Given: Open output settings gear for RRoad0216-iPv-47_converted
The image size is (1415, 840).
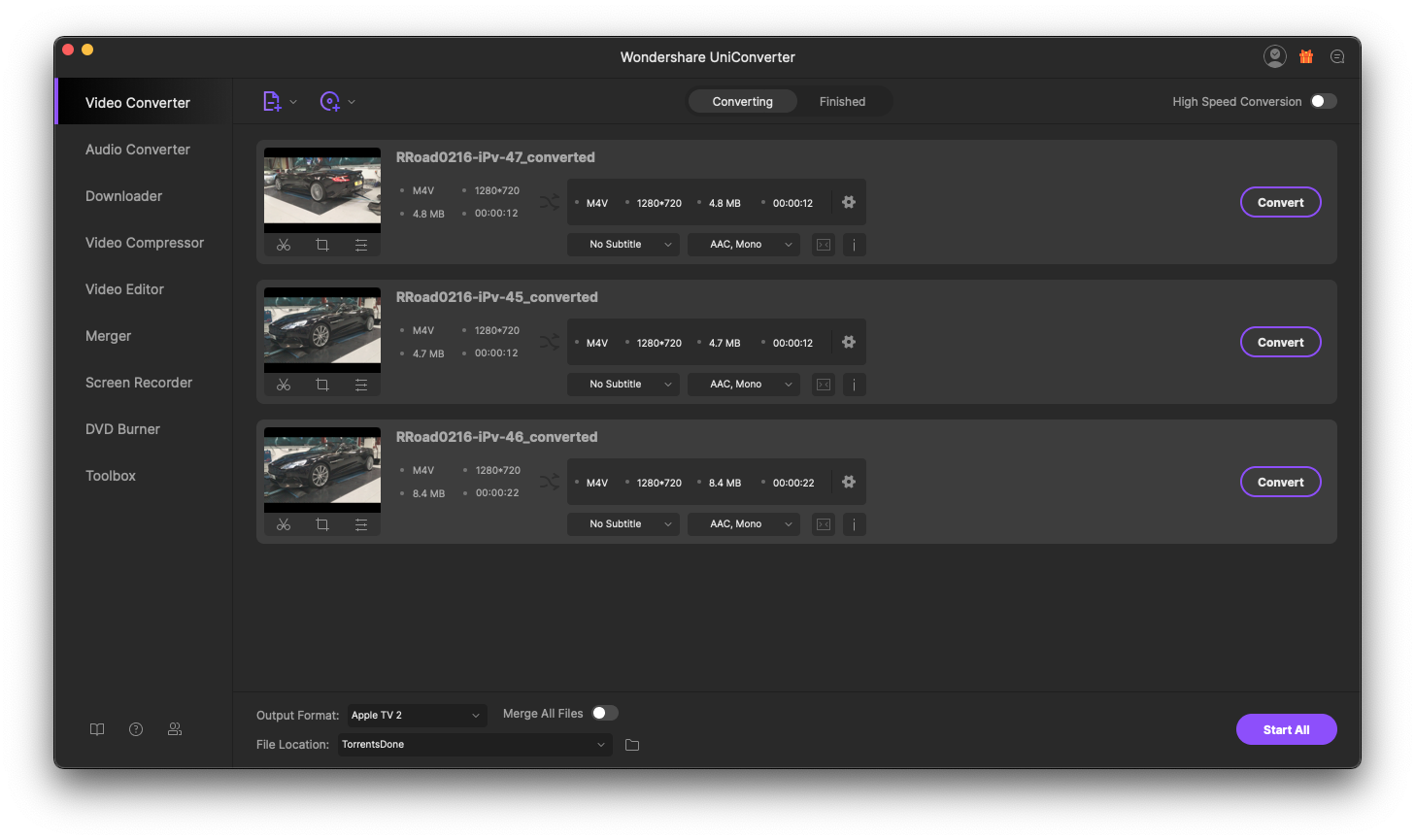Looking at the screenshot, I should 849,202.
